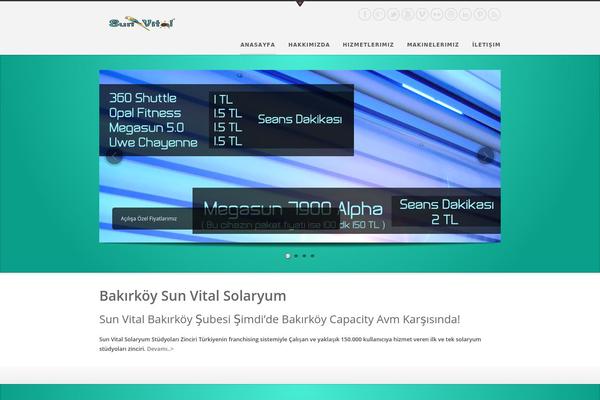
Task: Click the last social icon after Pinterest
Action: pos(494,14)
